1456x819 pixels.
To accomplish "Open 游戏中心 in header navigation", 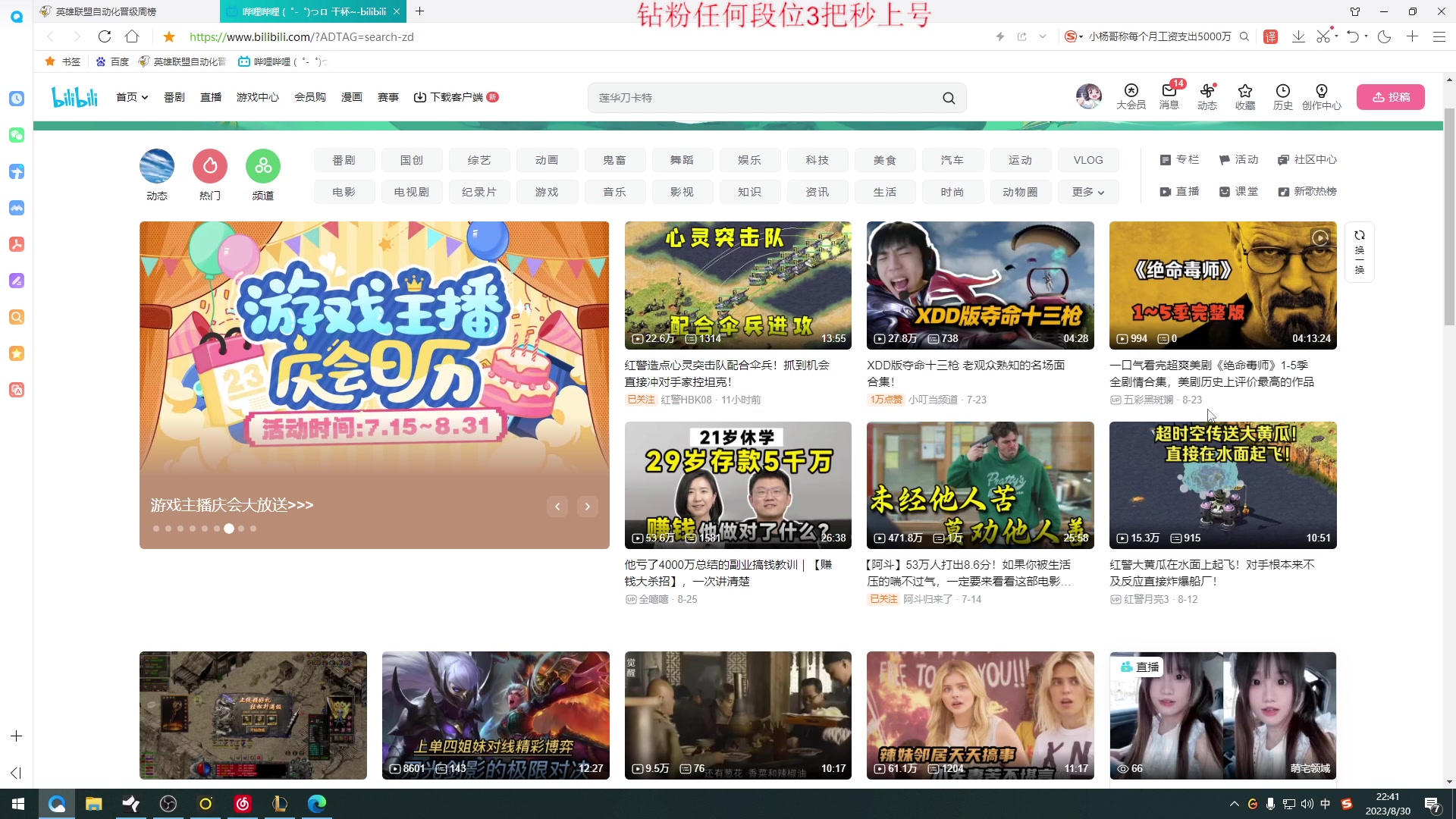I will pyautogui.click(x=258, y=97).
